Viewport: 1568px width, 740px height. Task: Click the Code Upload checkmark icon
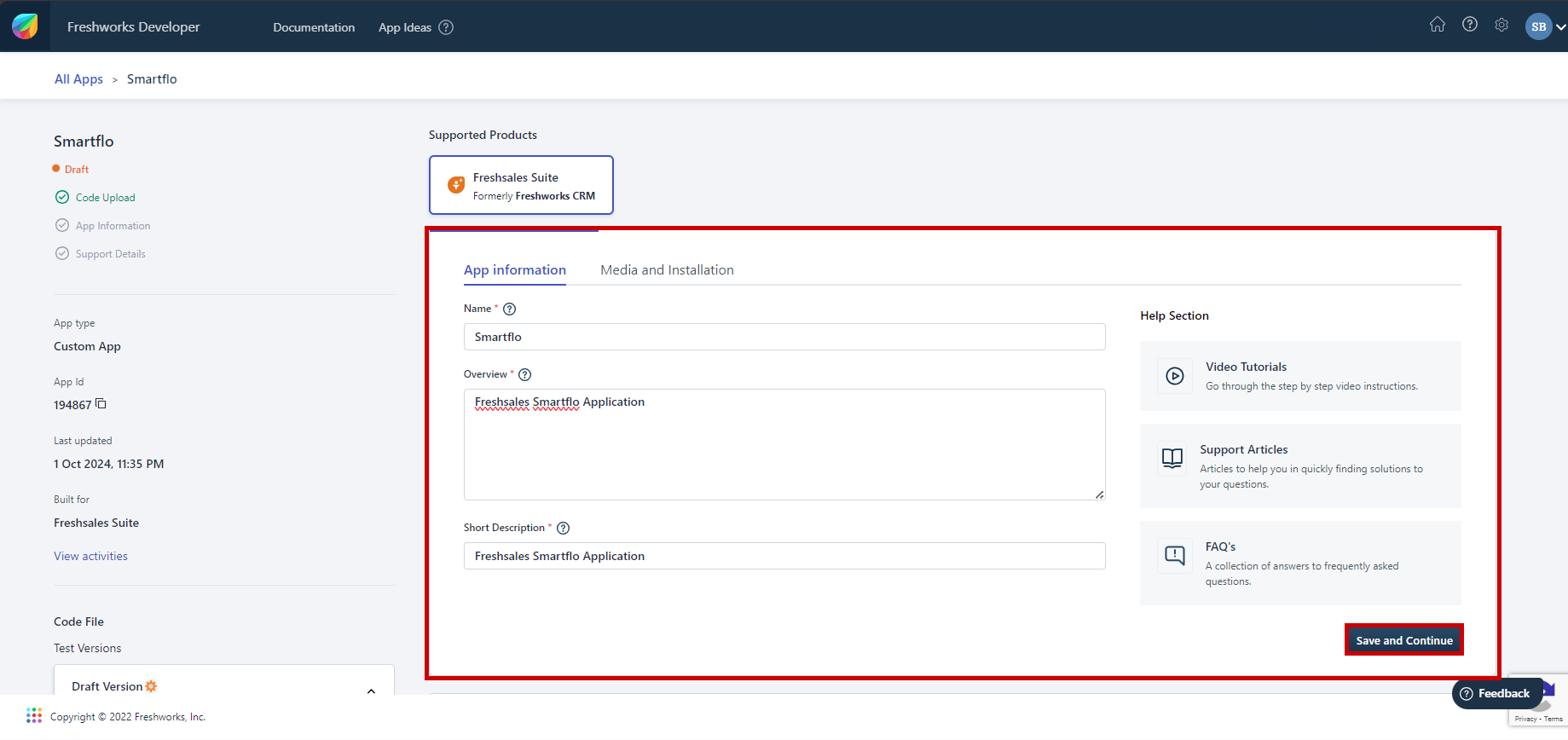[x=62, y=197]
